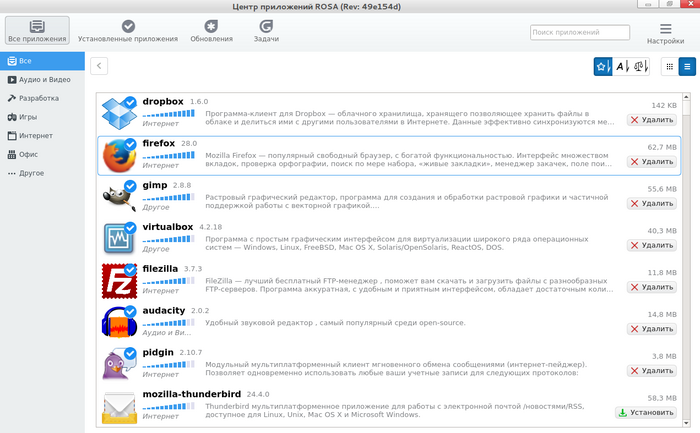Click the filezilla name label
700x433 pixels.
pyautogui.click(x=160, y=269)
